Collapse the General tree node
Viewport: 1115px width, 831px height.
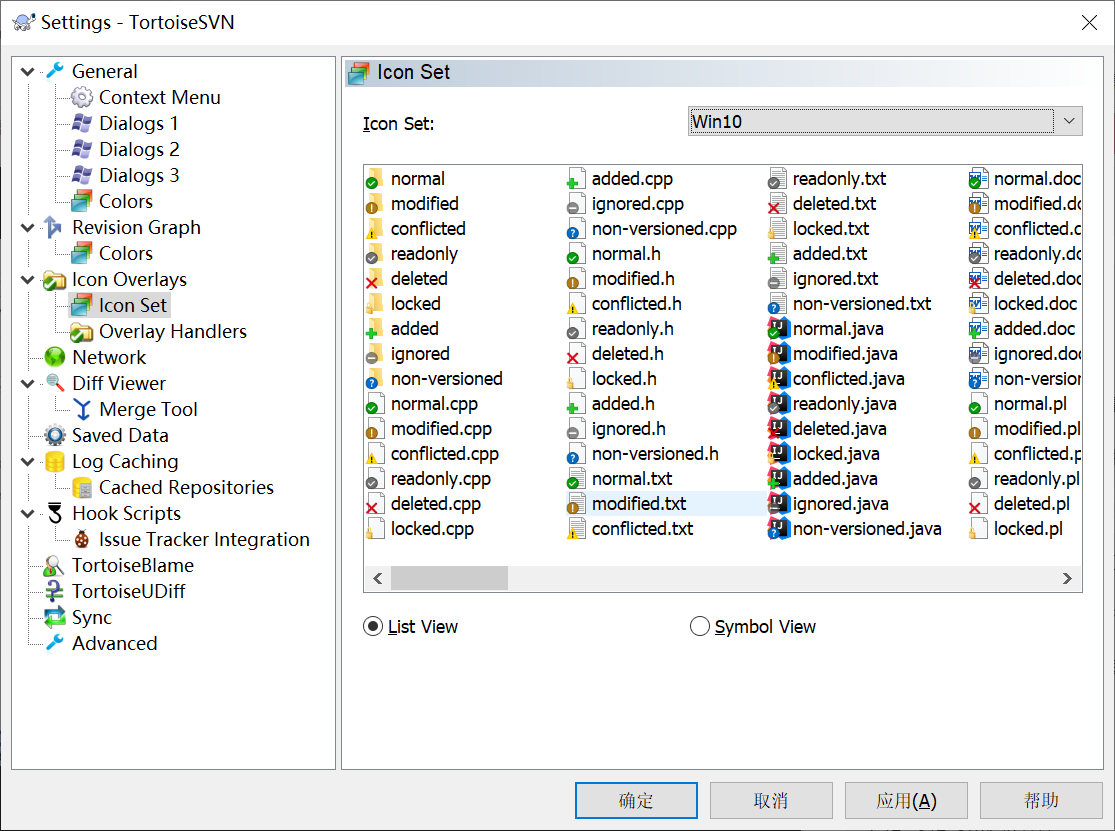(28, 71)
